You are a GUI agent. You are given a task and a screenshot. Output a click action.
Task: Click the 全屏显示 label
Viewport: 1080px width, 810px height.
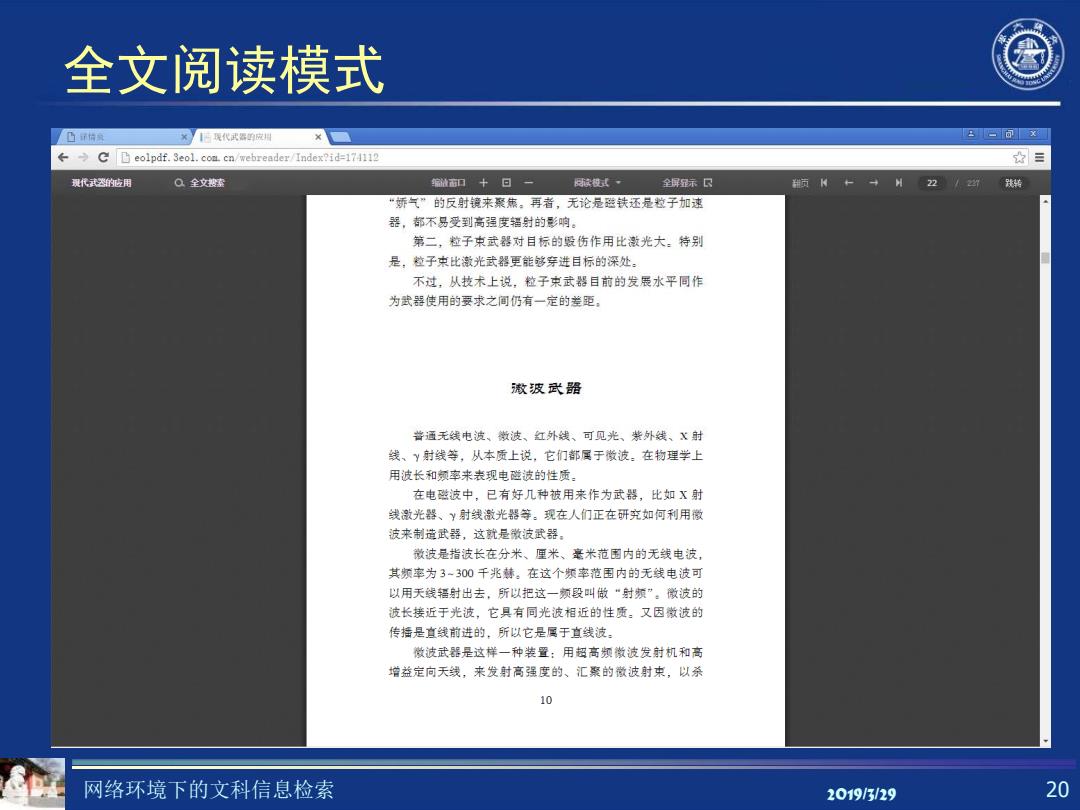click(680, 183)
